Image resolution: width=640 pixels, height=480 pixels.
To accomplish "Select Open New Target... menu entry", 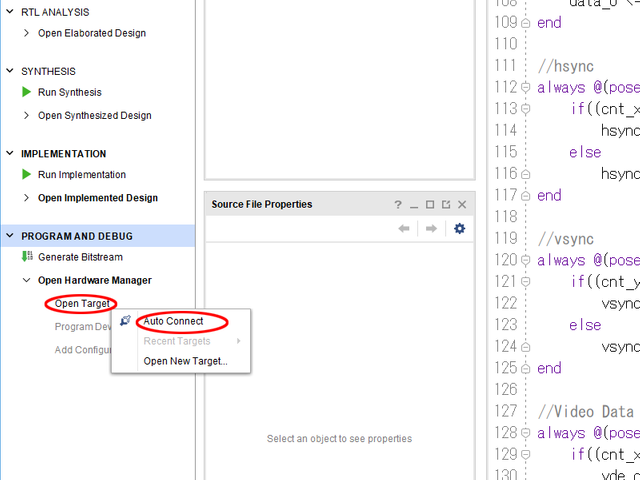I will coord(185,361).
